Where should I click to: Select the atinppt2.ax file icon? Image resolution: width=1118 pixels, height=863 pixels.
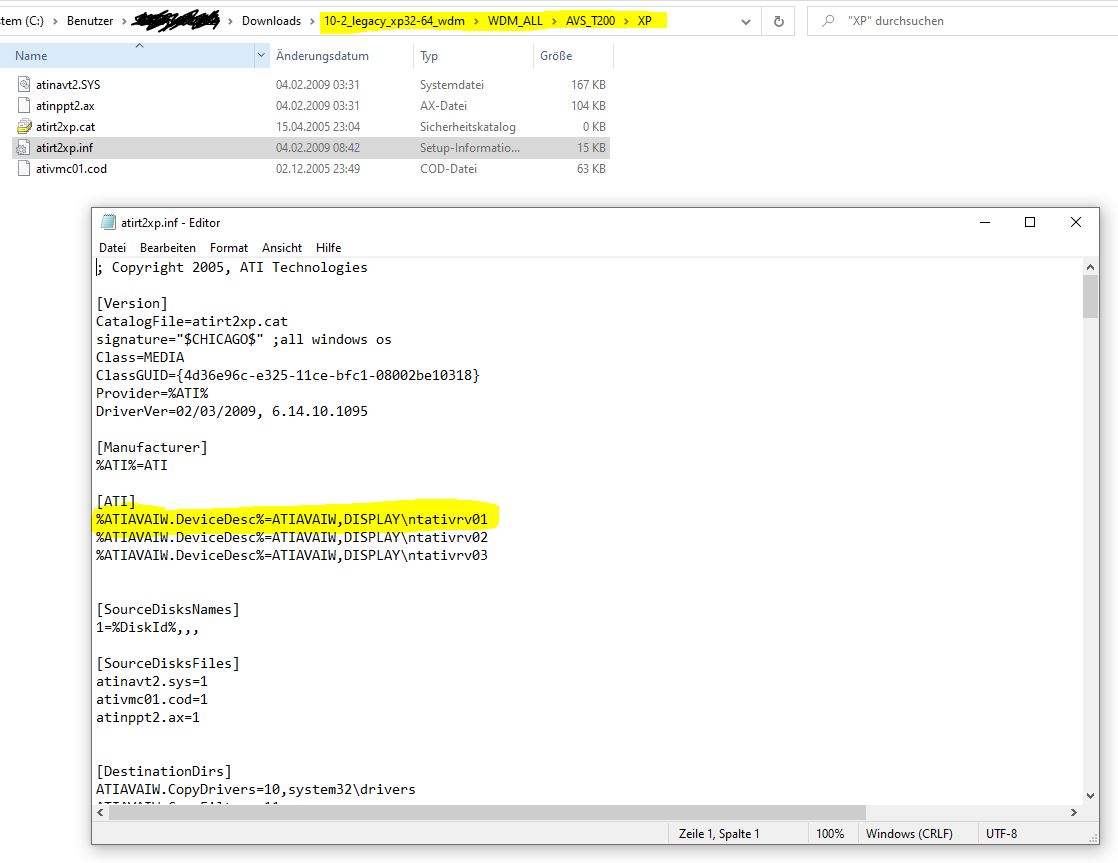click(x=24, y=106)
